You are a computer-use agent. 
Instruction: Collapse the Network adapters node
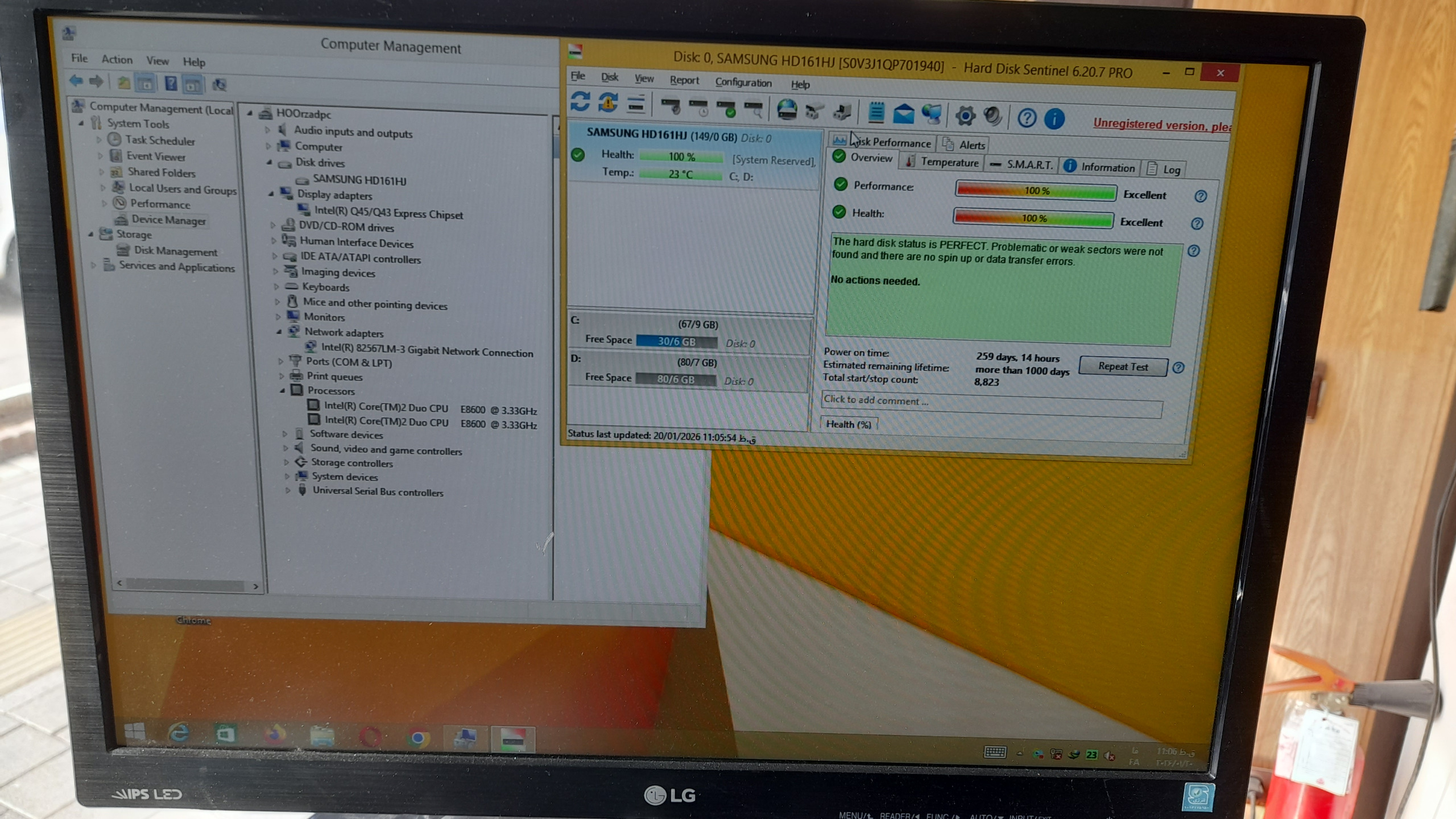pyautogui.click(x=279, y=332)
